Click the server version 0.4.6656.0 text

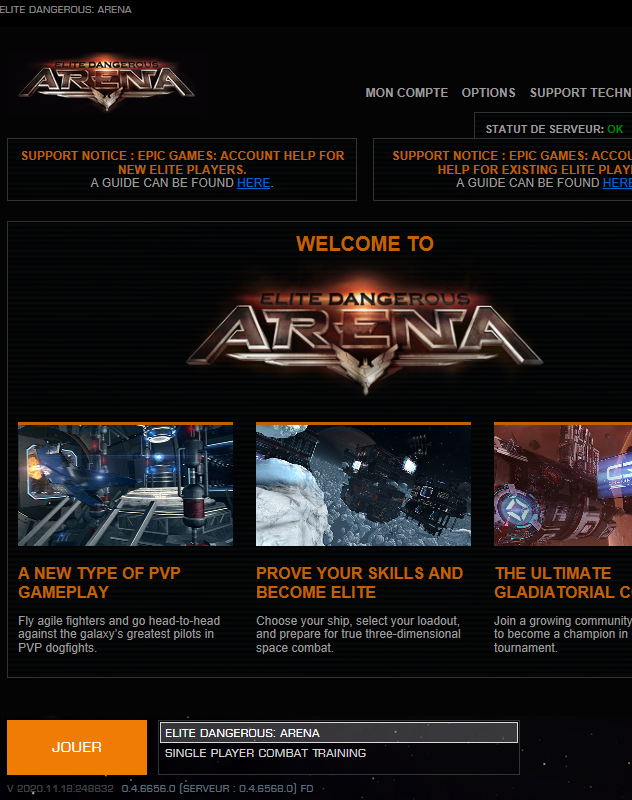coord(217,788)
